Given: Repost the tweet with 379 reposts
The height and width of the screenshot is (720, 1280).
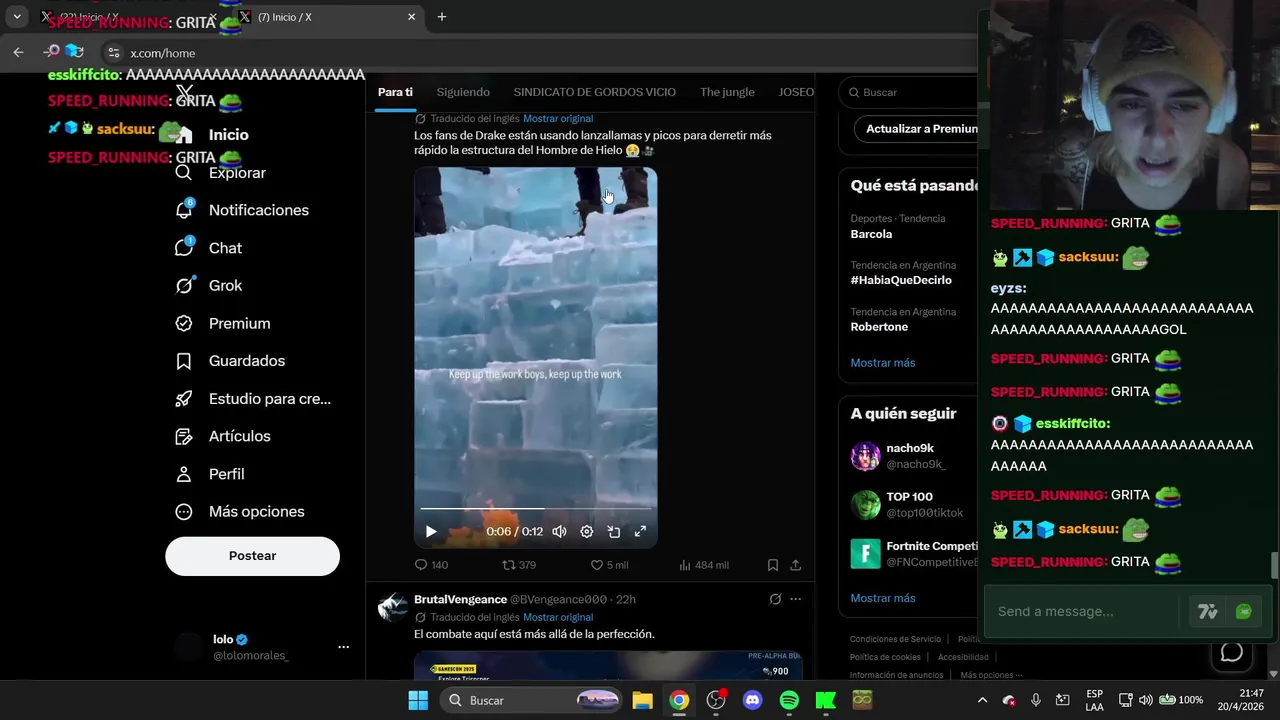Looking at the screenshot, I should [x=519, y=565].
